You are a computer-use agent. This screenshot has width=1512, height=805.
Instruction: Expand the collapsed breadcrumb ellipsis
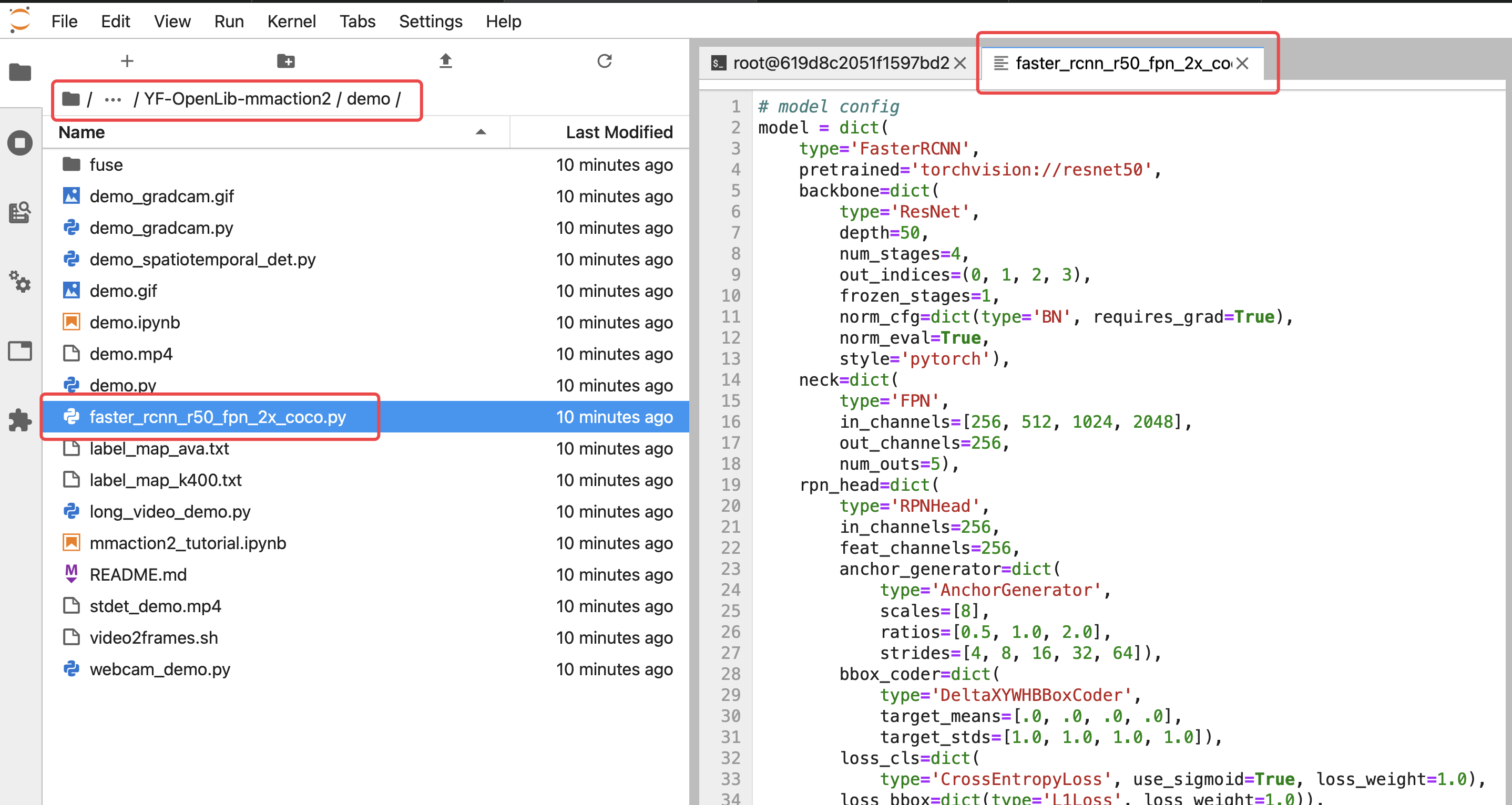[x=112, y=99]
